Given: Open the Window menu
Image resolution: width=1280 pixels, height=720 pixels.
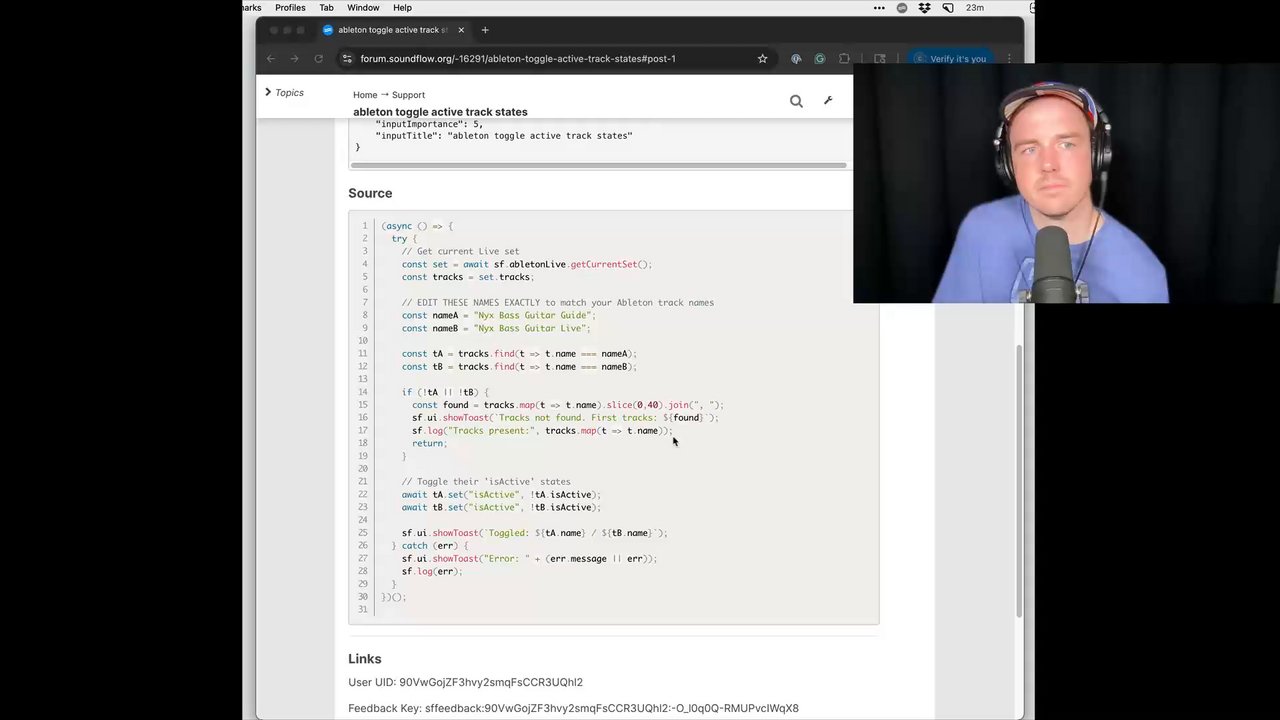Looking at the screenshot, I should [363, 8].
